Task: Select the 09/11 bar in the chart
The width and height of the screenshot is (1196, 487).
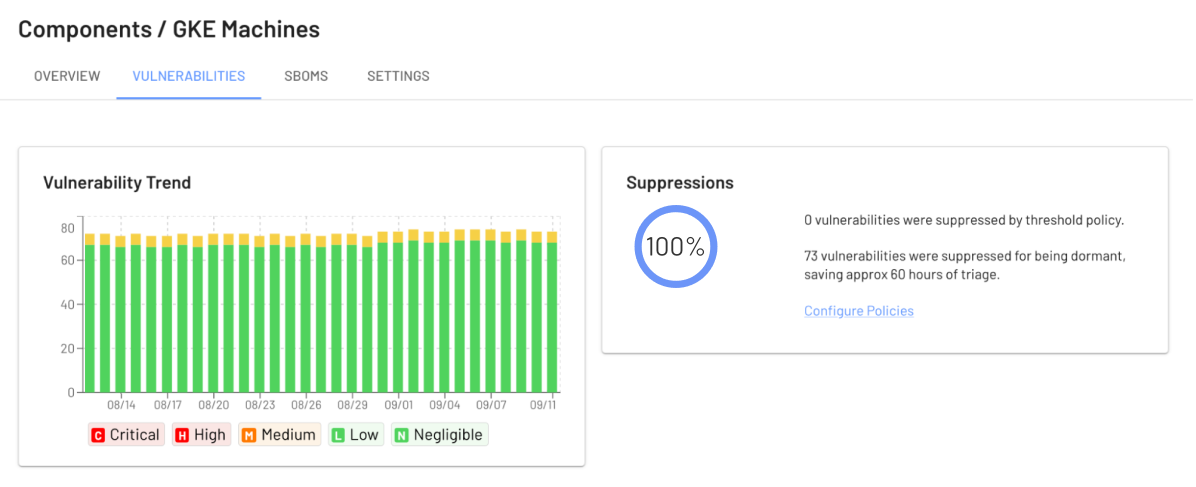Action: click(551, 311)
